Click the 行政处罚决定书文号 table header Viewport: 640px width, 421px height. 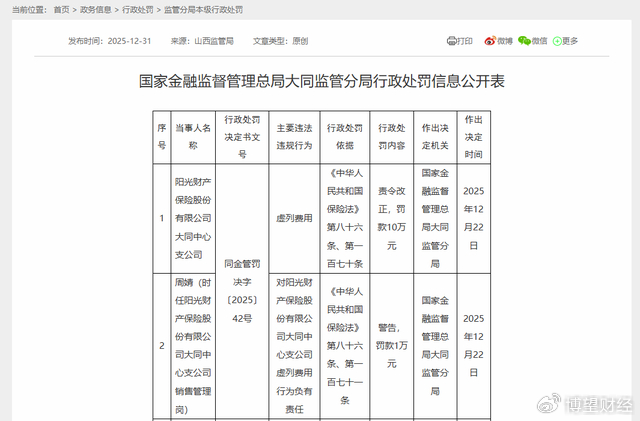pyautogui.click(x=242, y=137)
